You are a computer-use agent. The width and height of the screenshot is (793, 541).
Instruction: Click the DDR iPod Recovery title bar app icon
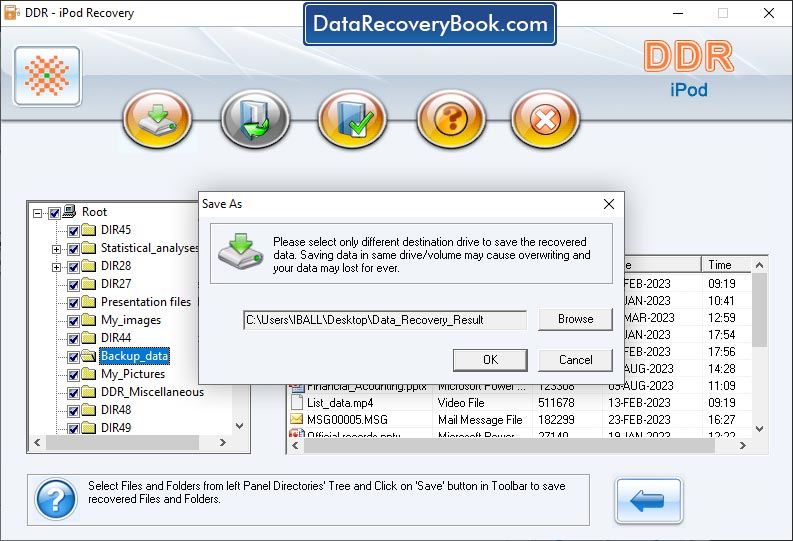click(x=12, y=13)
